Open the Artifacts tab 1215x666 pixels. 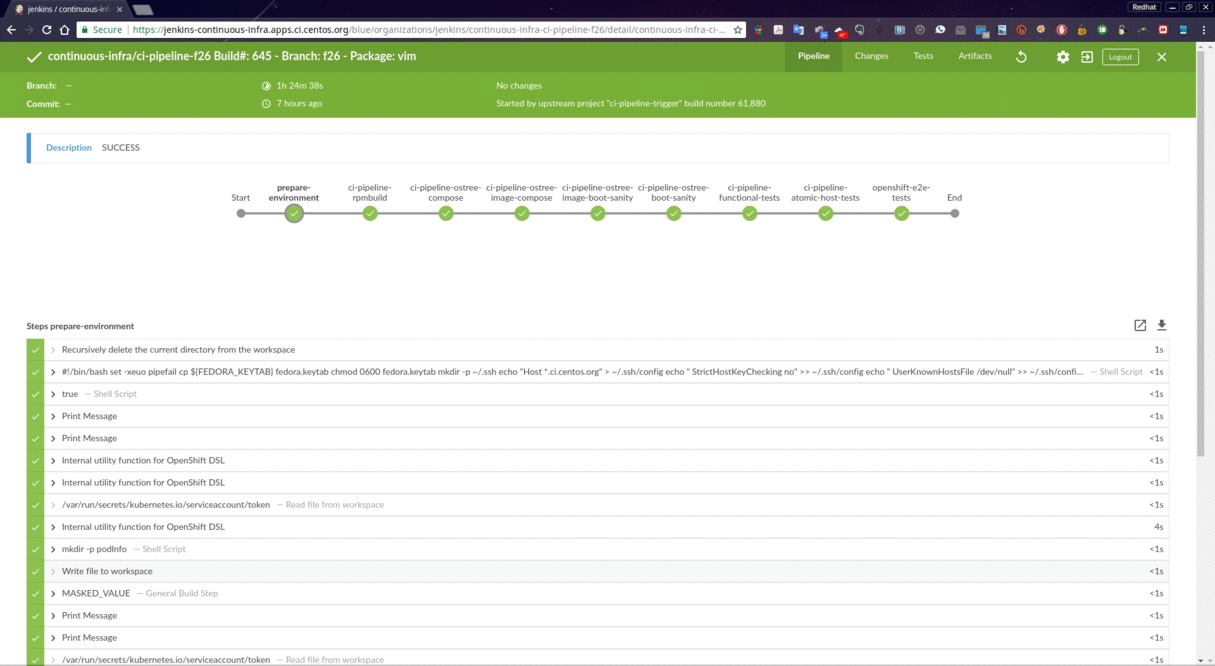pos(975,56)
